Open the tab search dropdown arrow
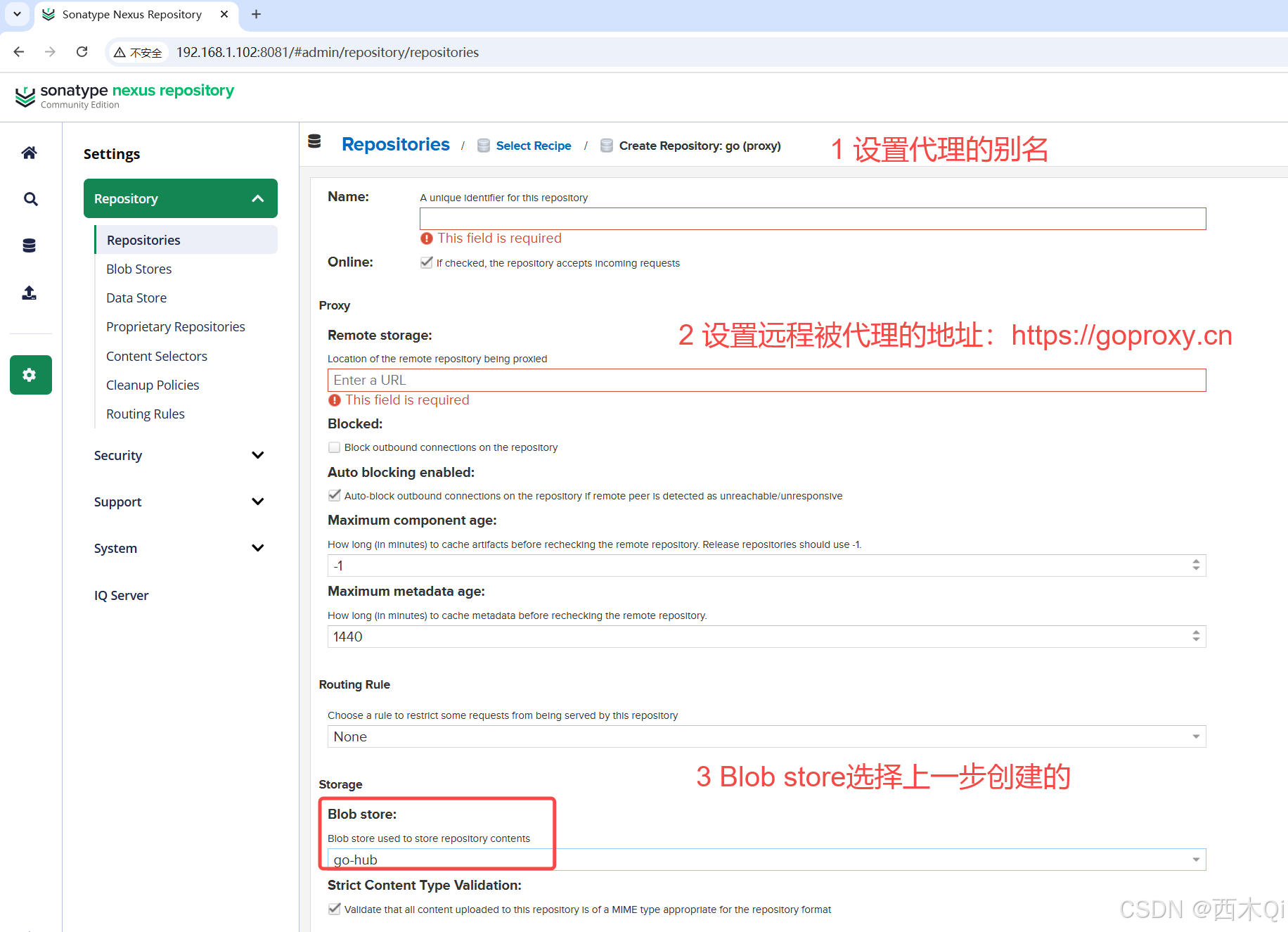The width and height of the screenshot is (1288, 932). (x=17, y=14)
